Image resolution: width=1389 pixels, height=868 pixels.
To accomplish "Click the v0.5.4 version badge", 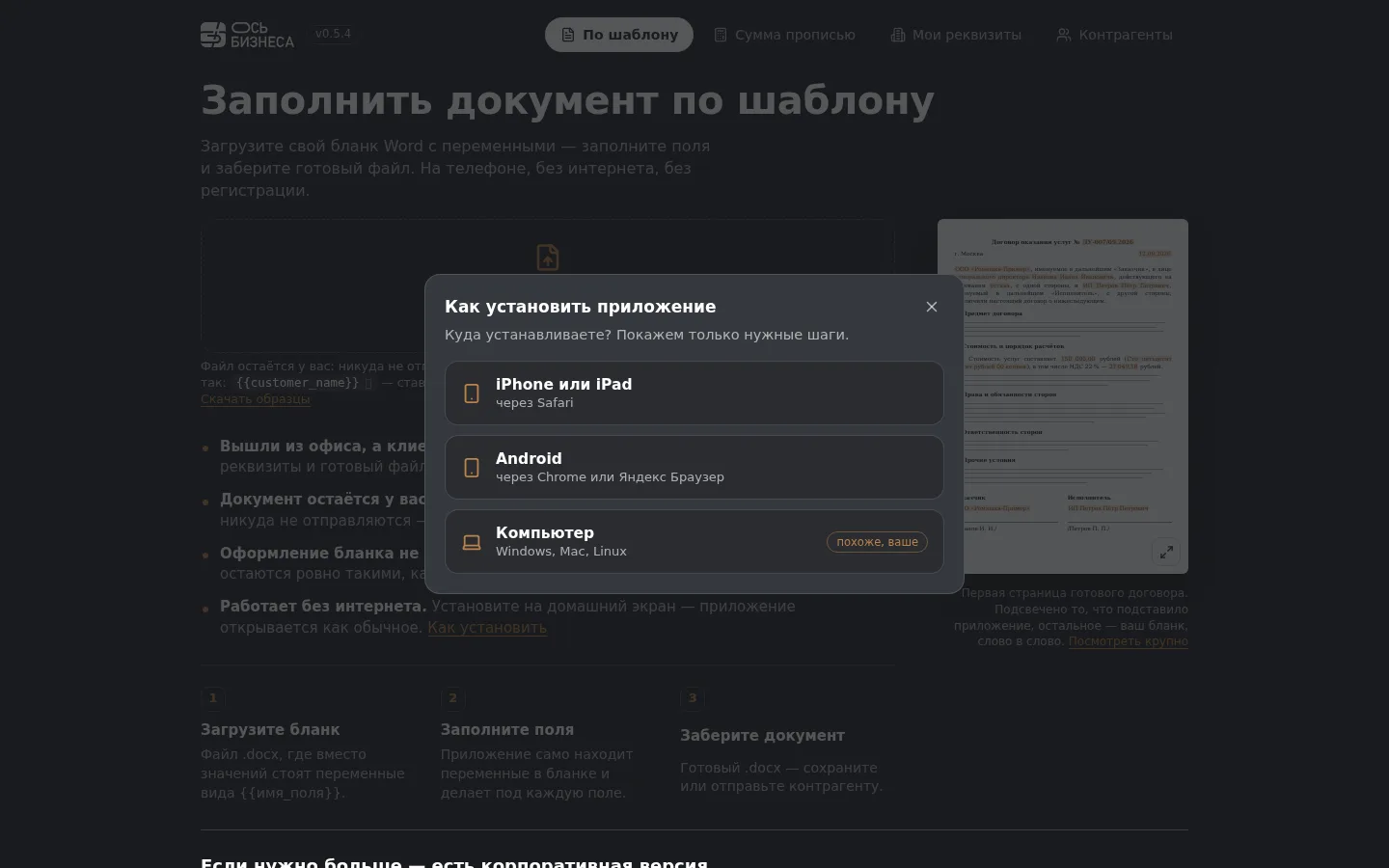I will 333,34.
